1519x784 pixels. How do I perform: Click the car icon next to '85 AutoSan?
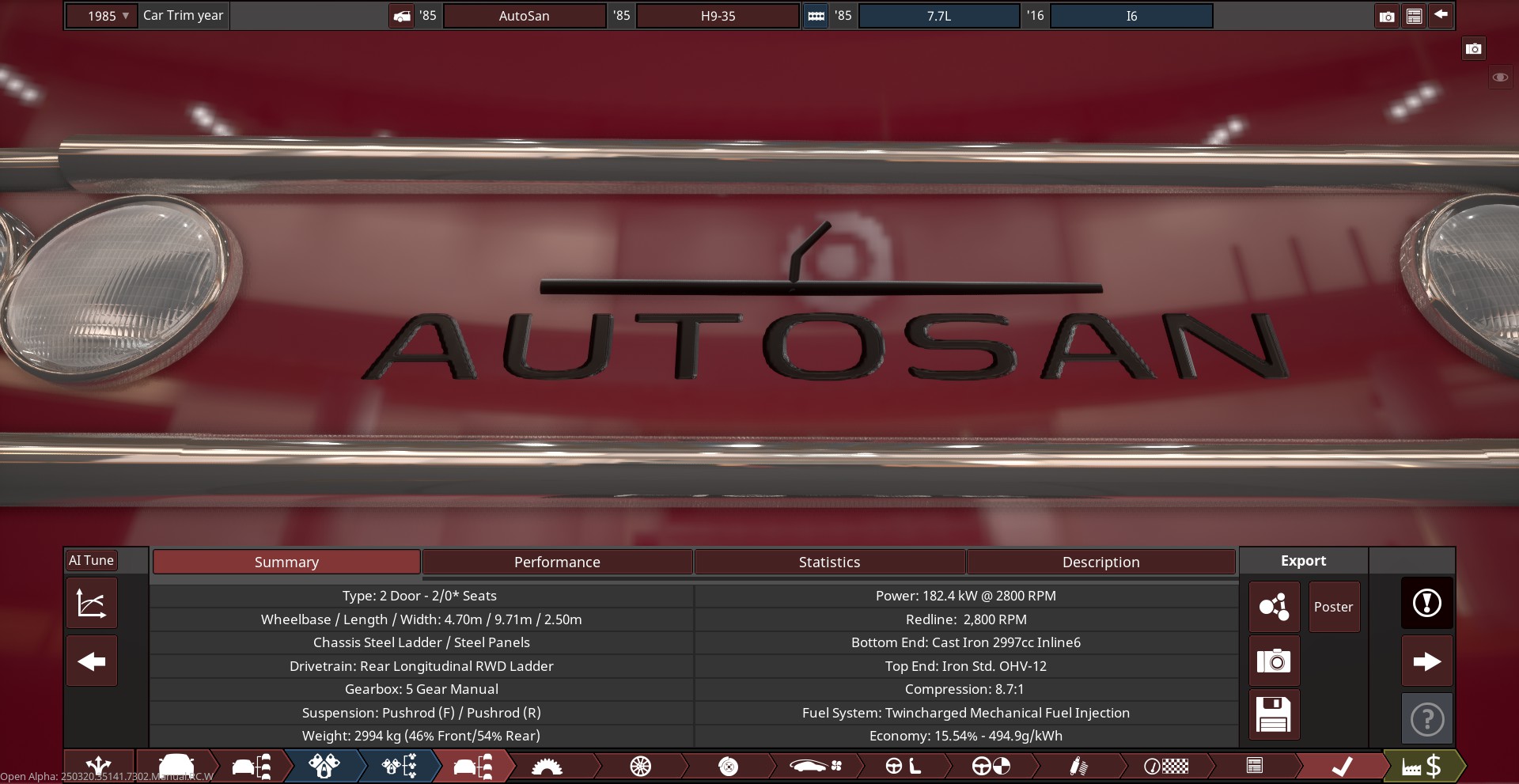402,16
